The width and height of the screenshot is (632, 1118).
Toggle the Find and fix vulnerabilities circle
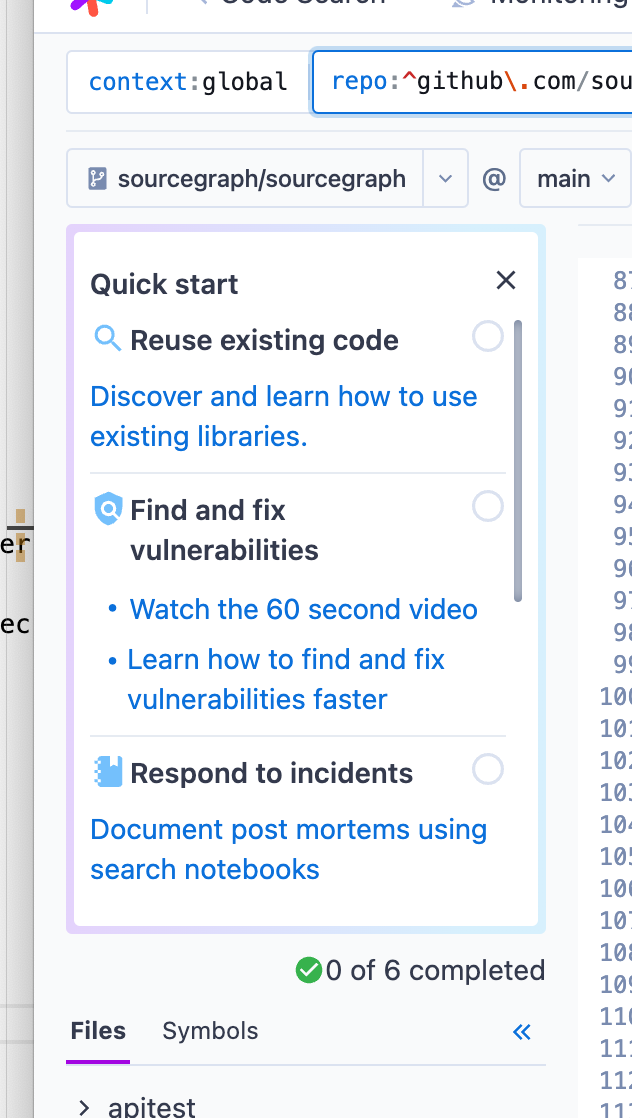click(488, 507)
